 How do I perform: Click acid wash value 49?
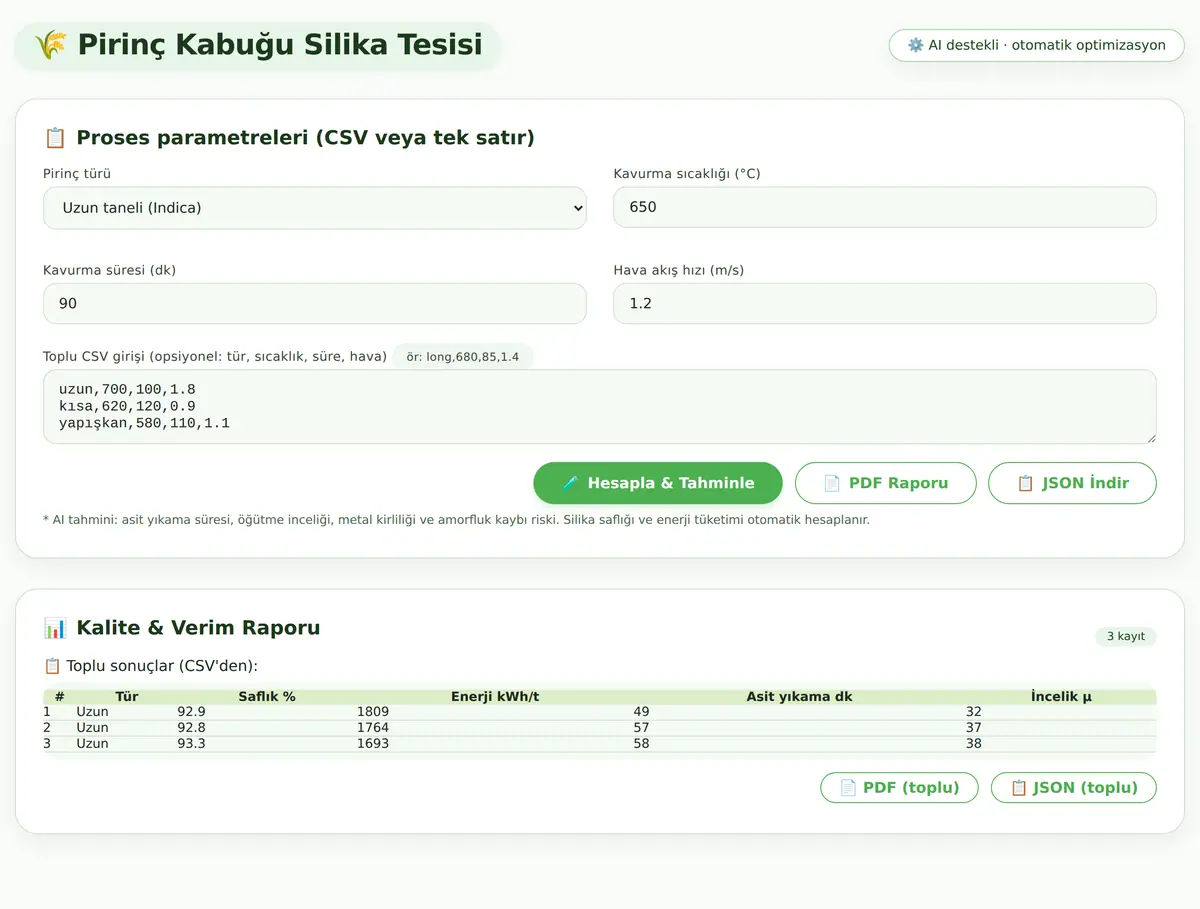[641, 712]
